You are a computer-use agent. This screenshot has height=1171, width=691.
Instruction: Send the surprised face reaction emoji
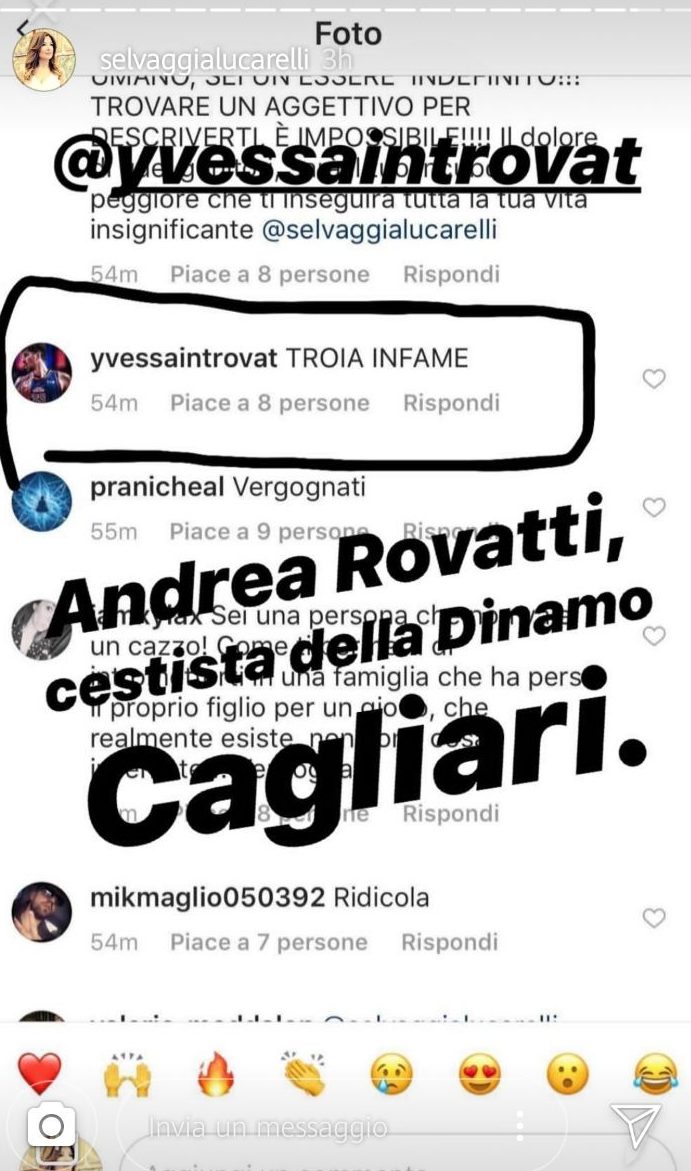tap(568, 1074)
